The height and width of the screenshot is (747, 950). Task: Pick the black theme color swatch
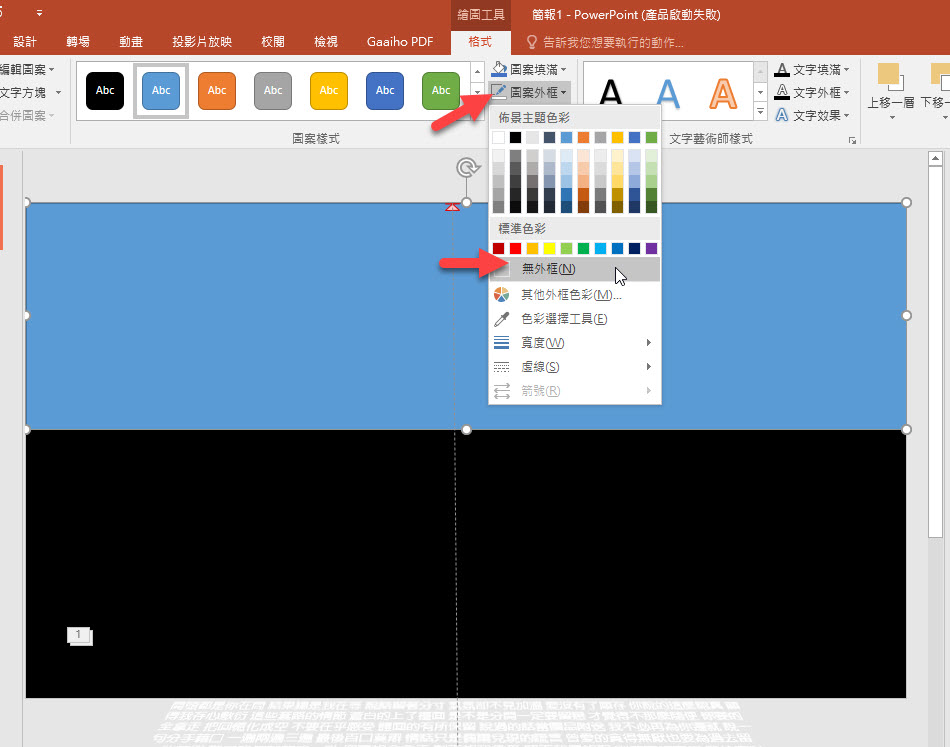point(516,138)
